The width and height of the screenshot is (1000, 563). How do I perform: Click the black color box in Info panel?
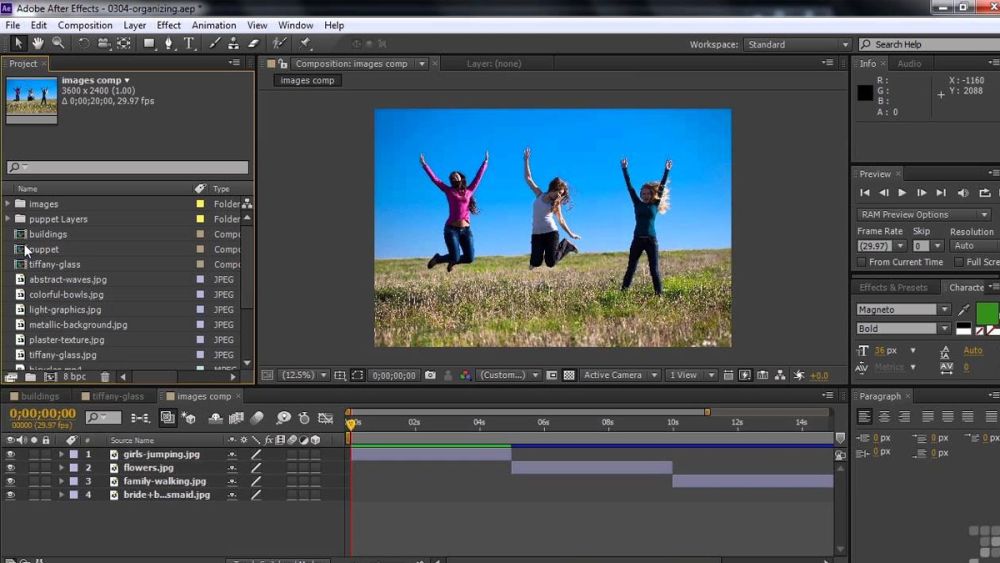point(865,92)
